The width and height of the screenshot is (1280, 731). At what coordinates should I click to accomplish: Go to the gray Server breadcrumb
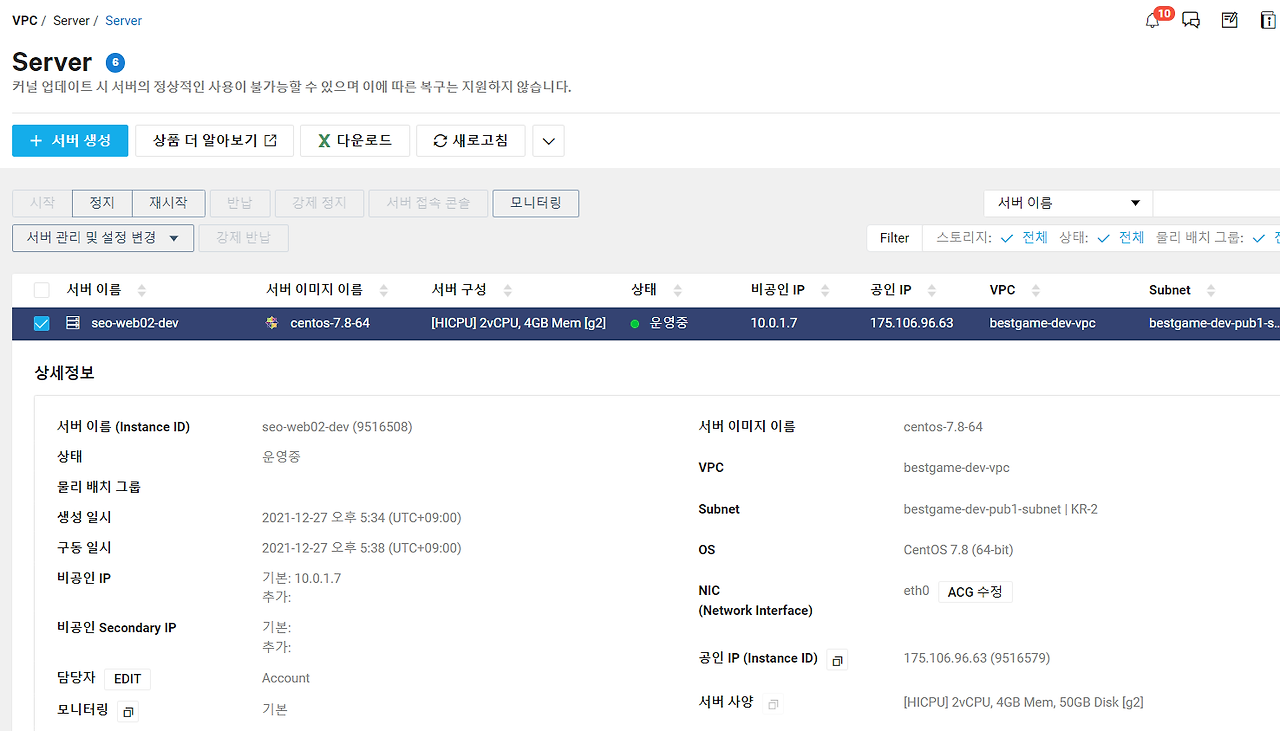pos(71,20)
